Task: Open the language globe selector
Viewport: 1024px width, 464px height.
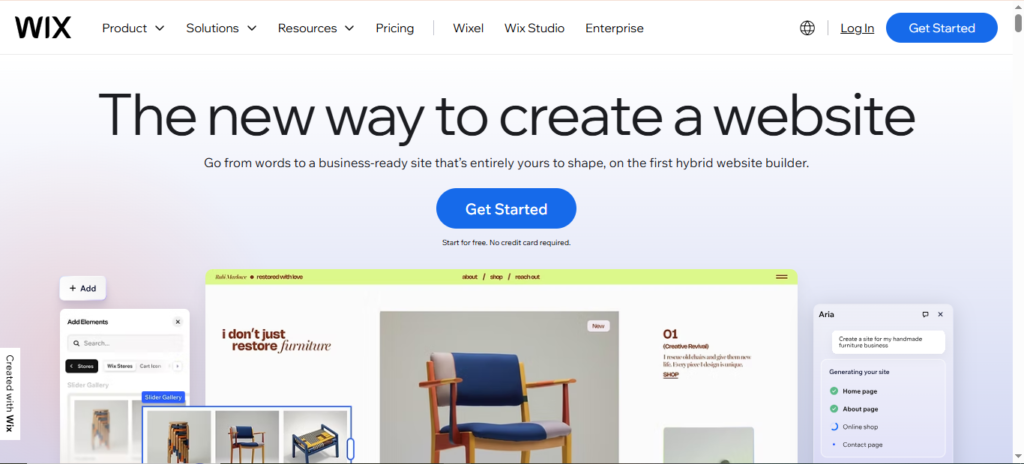Action: coord(807,28)
